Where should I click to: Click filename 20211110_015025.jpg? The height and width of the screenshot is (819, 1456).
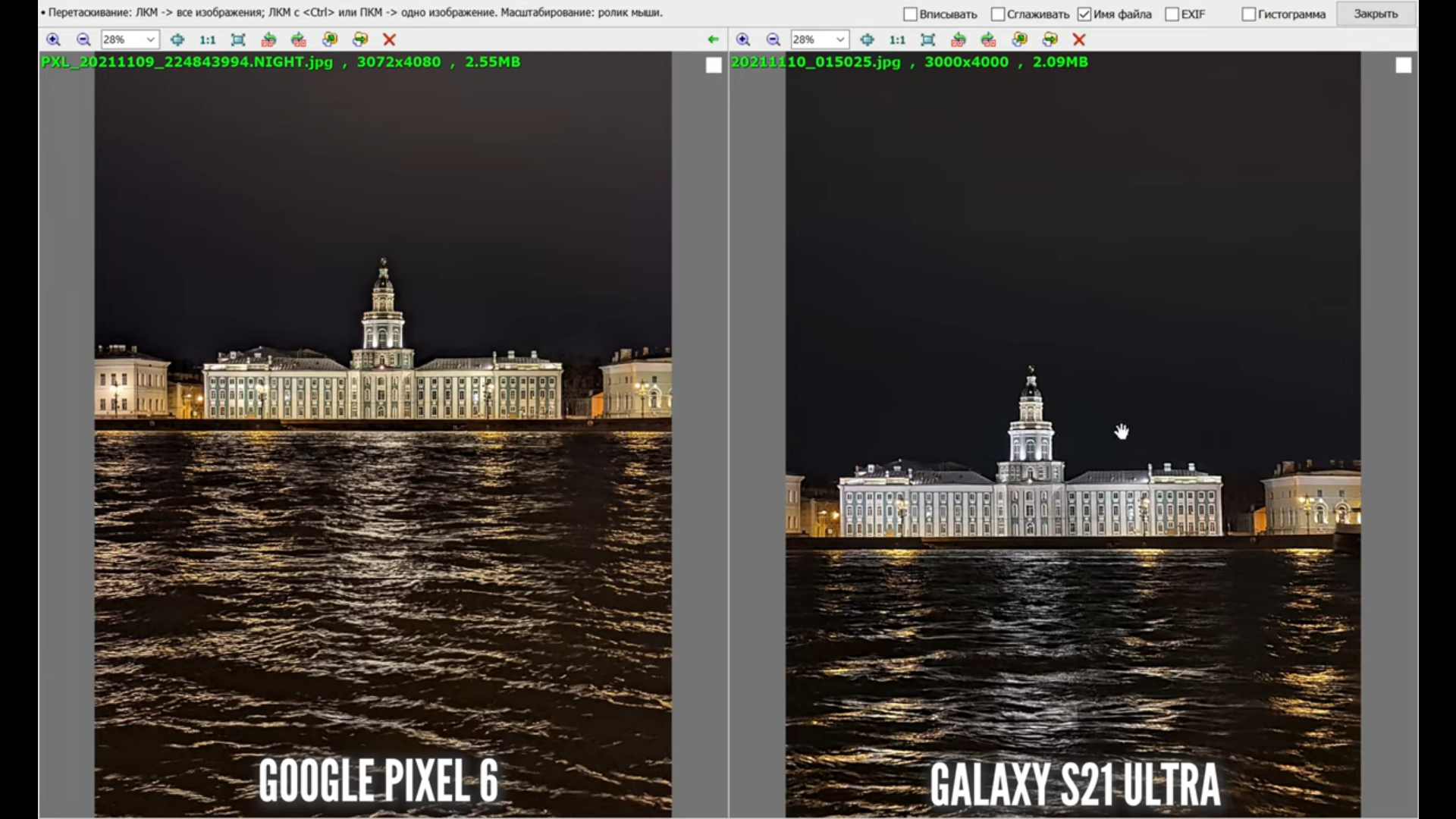click(816, 62)
